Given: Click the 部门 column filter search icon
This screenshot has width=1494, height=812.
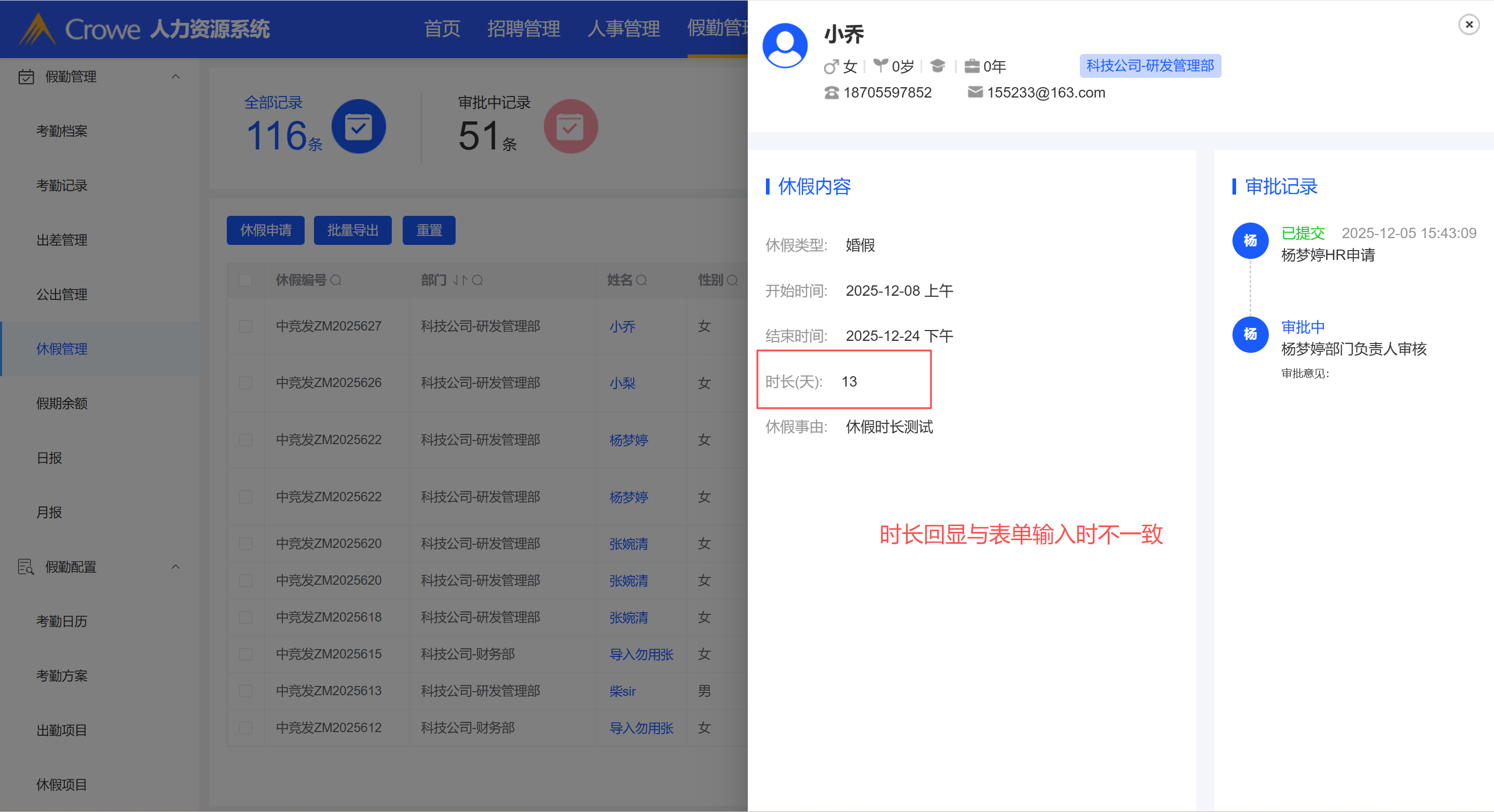Looking at the screenshot, I should 477,280.
